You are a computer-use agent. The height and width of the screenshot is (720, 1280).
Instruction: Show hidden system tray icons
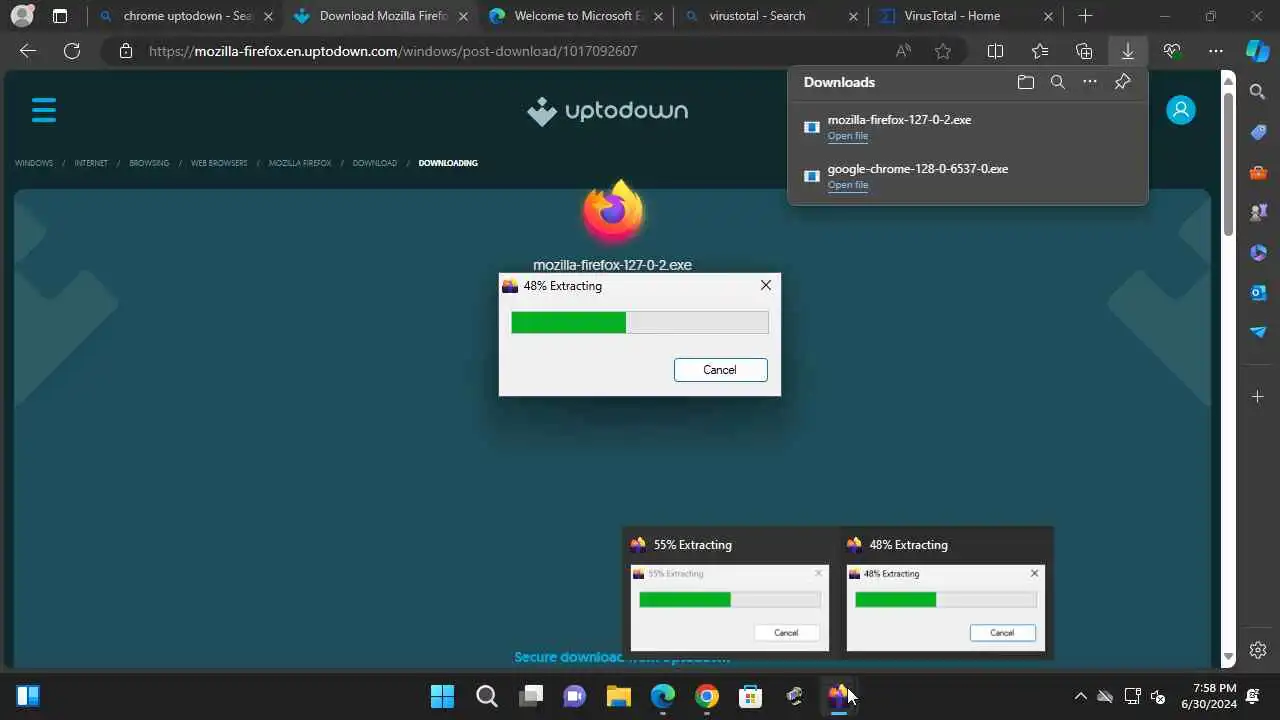(1080, 696)
